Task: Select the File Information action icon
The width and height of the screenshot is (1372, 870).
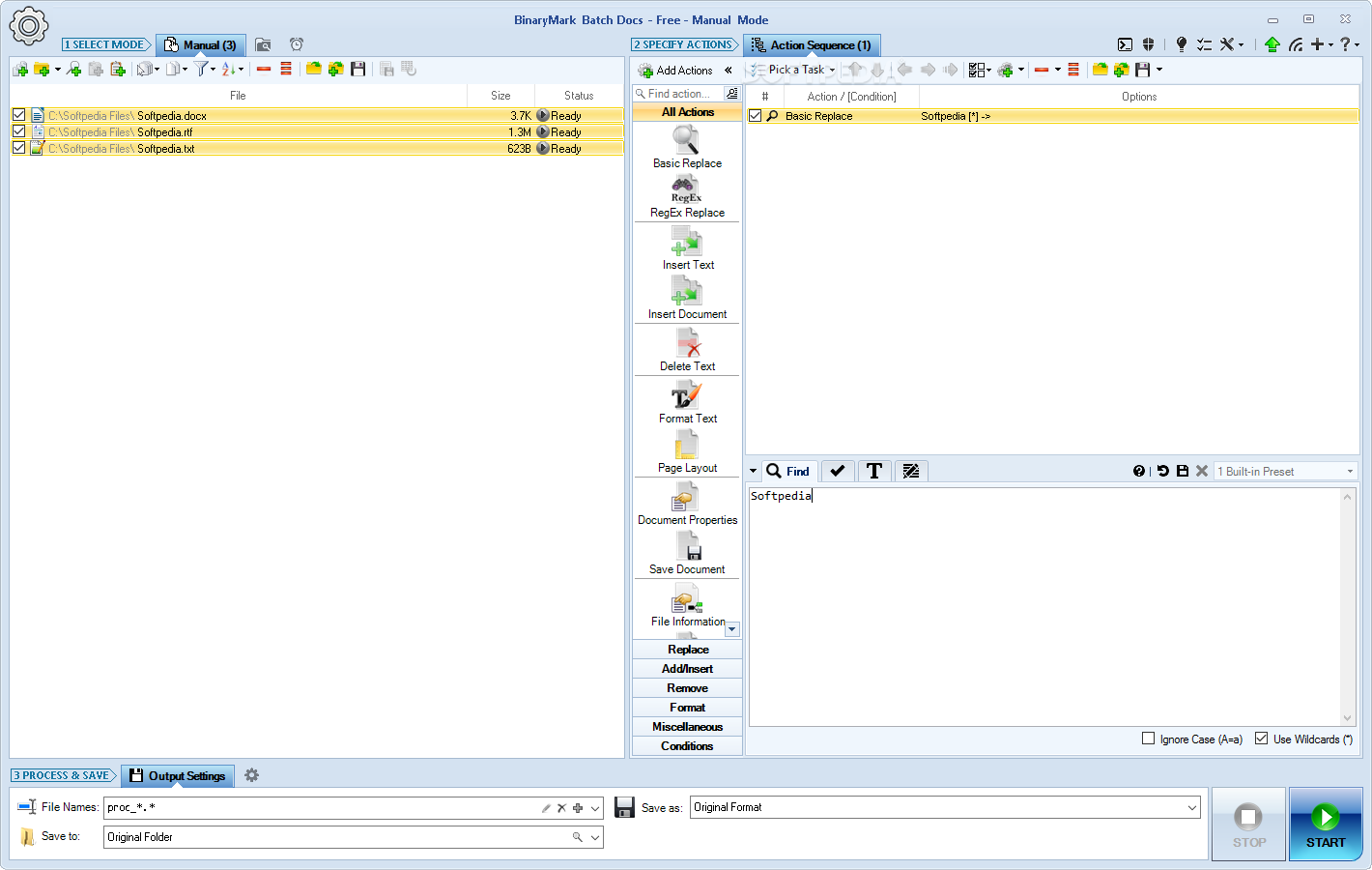Action: pyautogui.click(x=687, y=605)
